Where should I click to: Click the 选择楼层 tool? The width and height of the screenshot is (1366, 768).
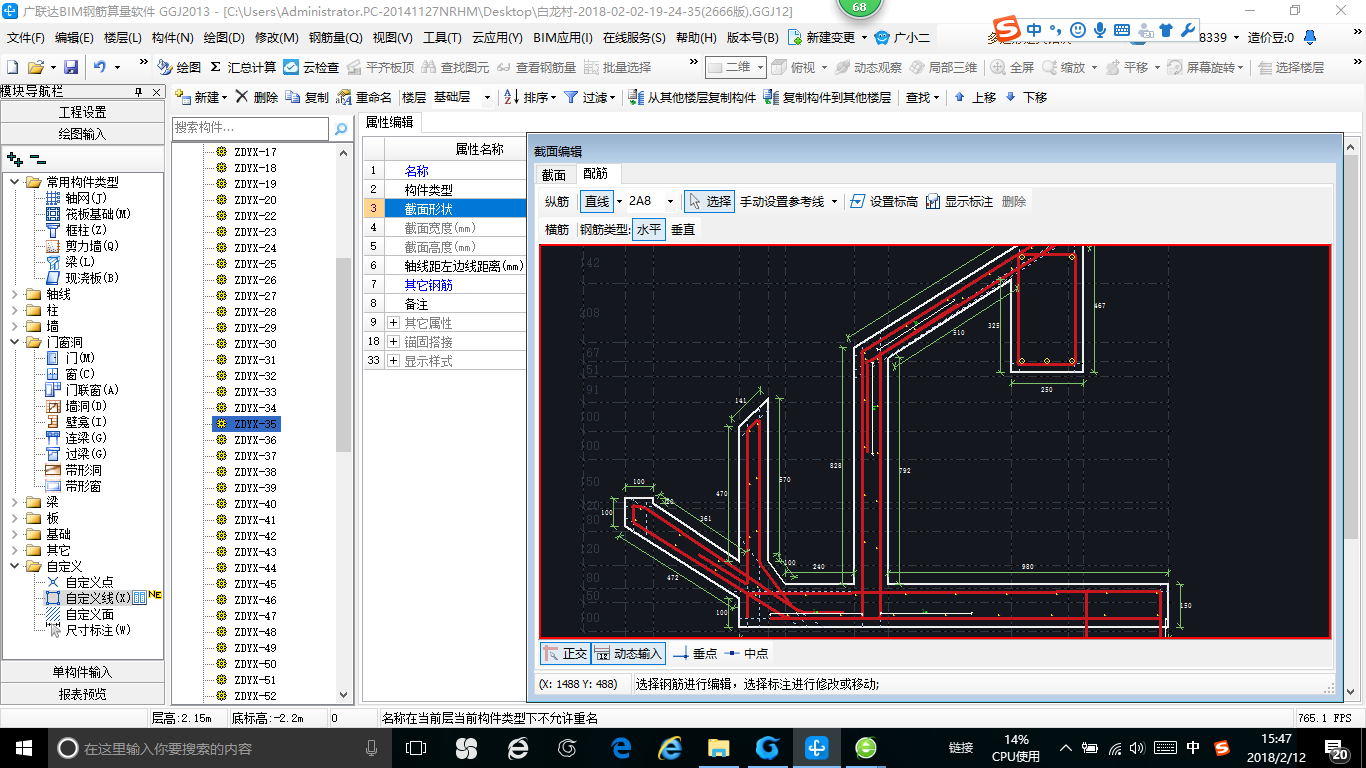(1291, 67)
